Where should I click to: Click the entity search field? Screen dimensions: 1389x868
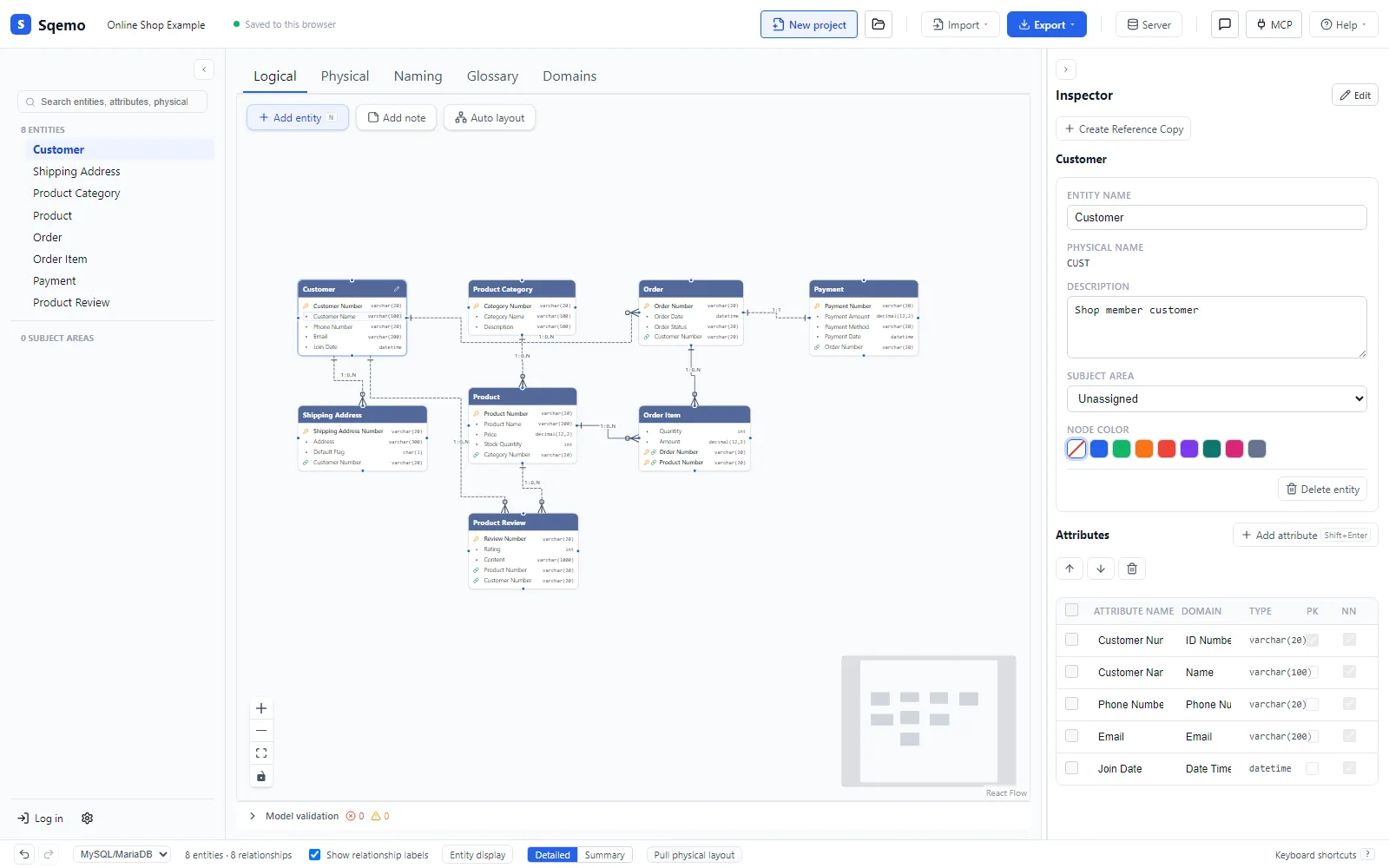[113, 102]
